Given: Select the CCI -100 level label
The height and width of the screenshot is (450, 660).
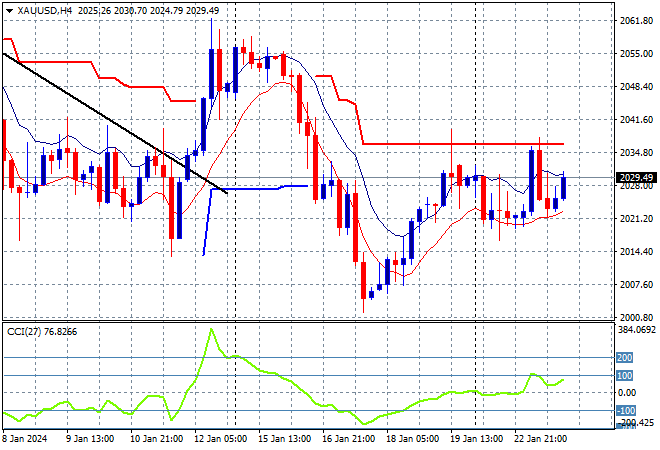Looking at the screenshot, I should pos(625,410).
